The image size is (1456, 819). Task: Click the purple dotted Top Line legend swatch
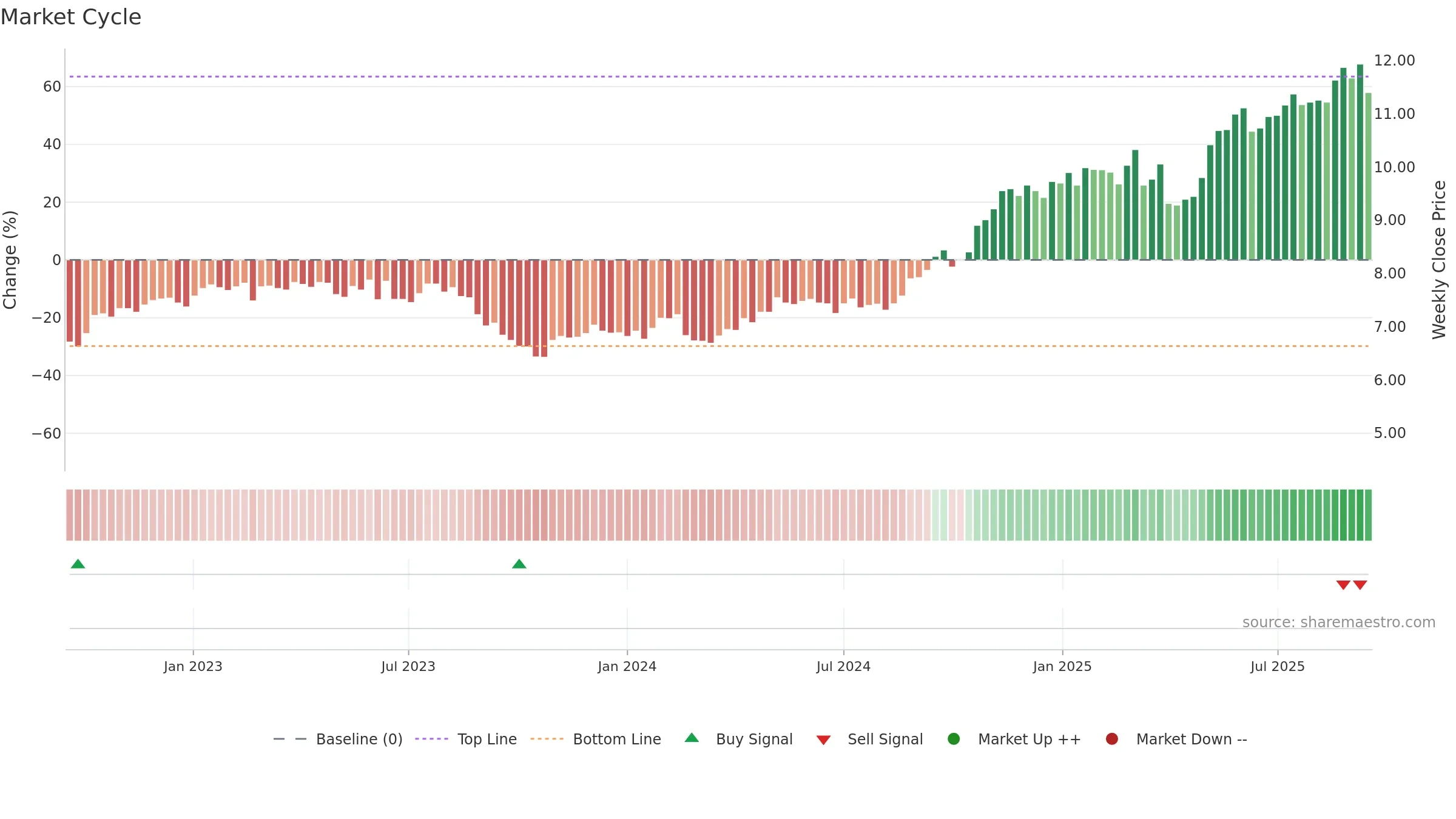pyautogui.click(x=431, y=739)
